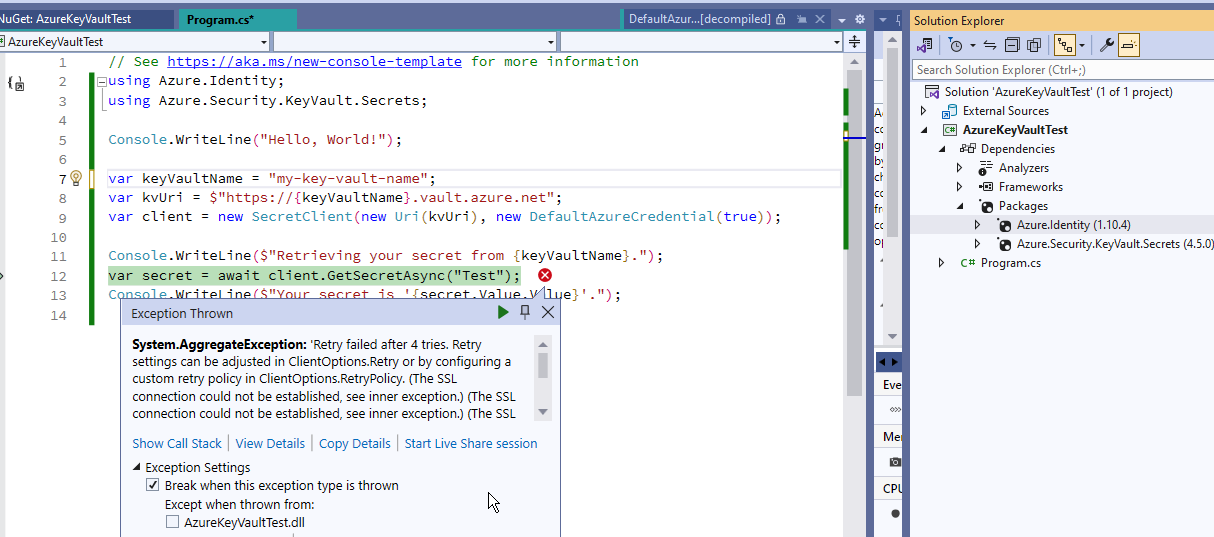Click the line 12 GetSecretAsync code statement
The width and height of the screenshot is (1214, 537).
314,276
